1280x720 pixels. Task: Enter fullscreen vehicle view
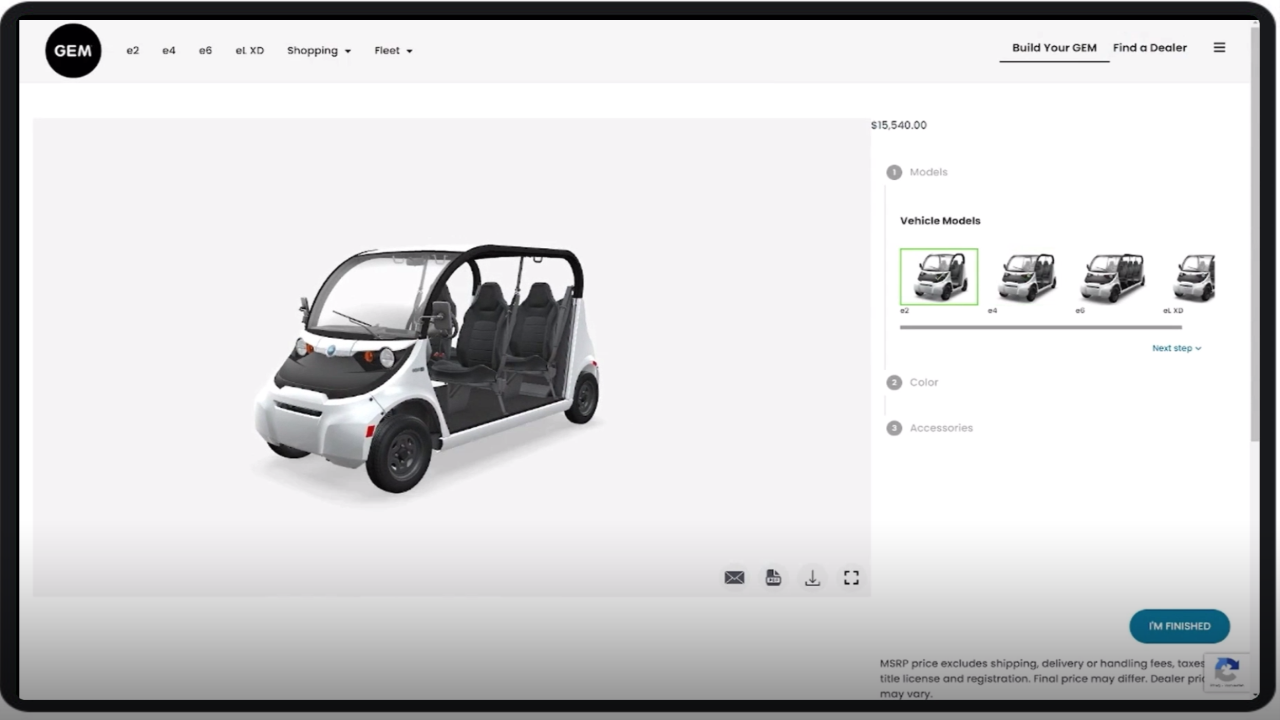(x=851, y=577)
